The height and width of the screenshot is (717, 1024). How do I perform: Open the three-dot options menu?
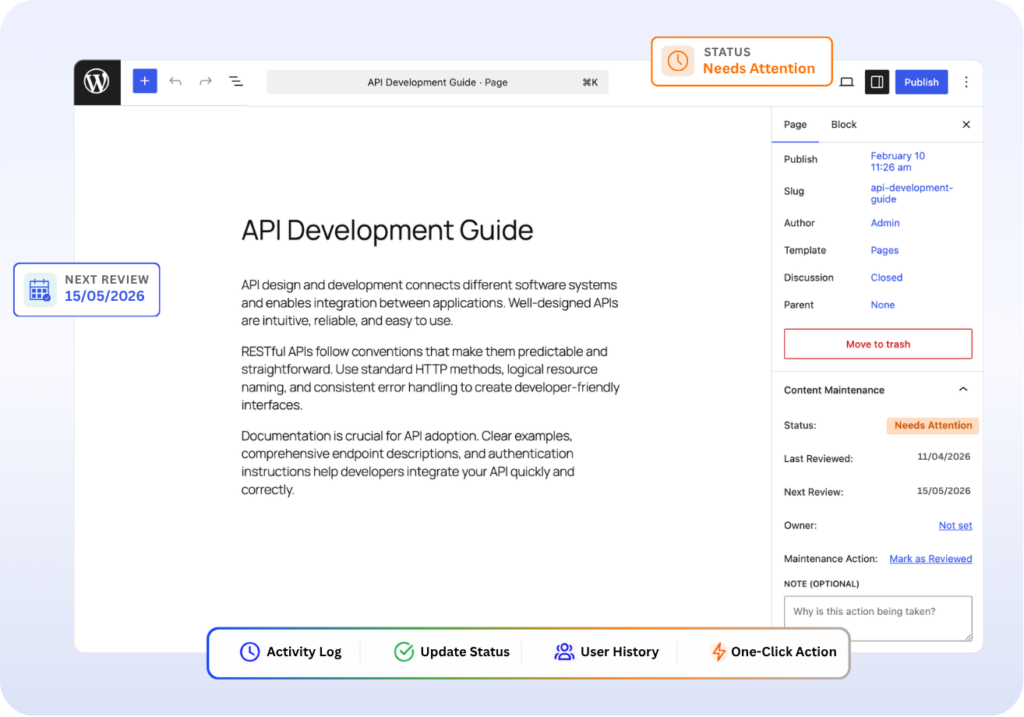point(966,82)
